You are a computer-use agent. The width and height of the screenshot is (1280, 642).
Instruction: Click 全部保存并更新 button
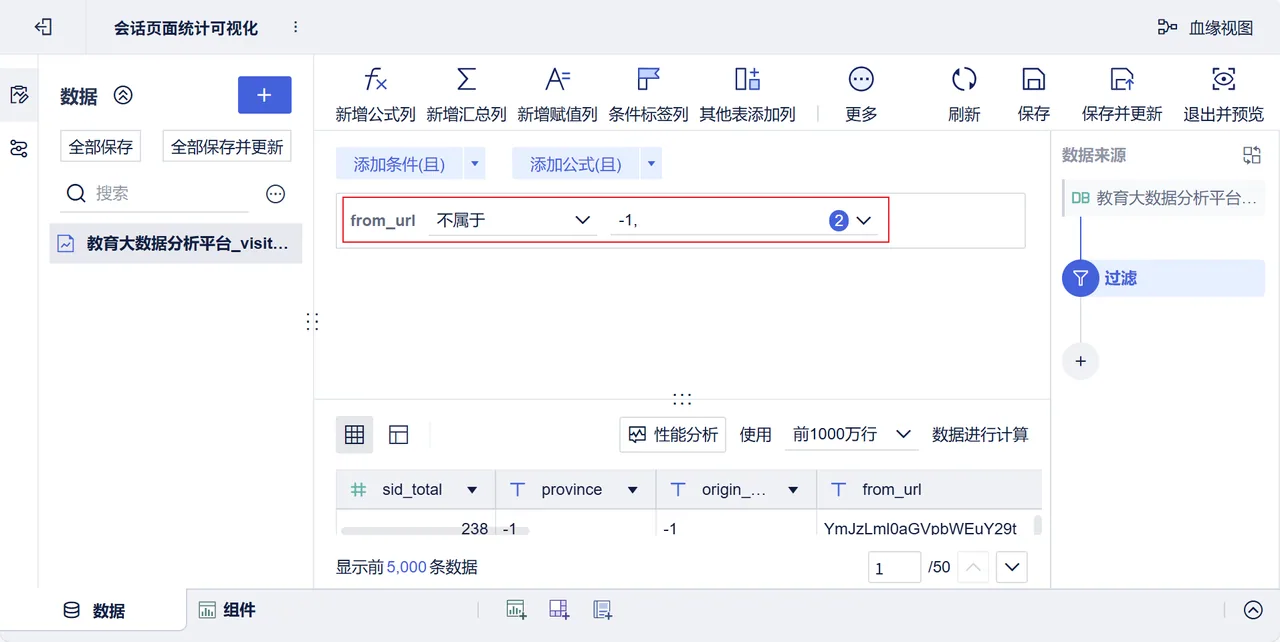227,147
